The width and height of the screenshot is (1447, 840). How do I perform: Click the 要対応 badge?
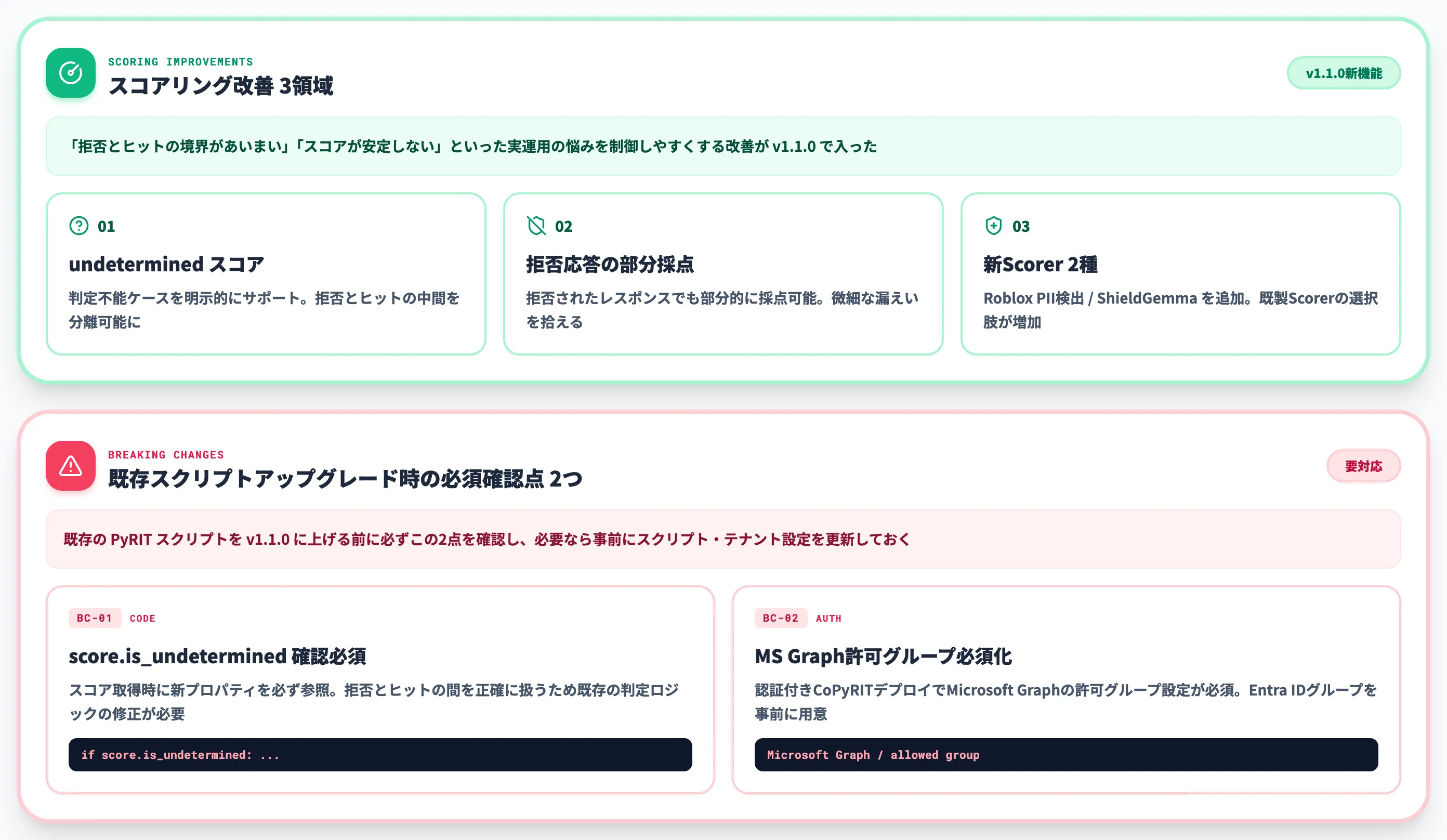(1363, 466)
